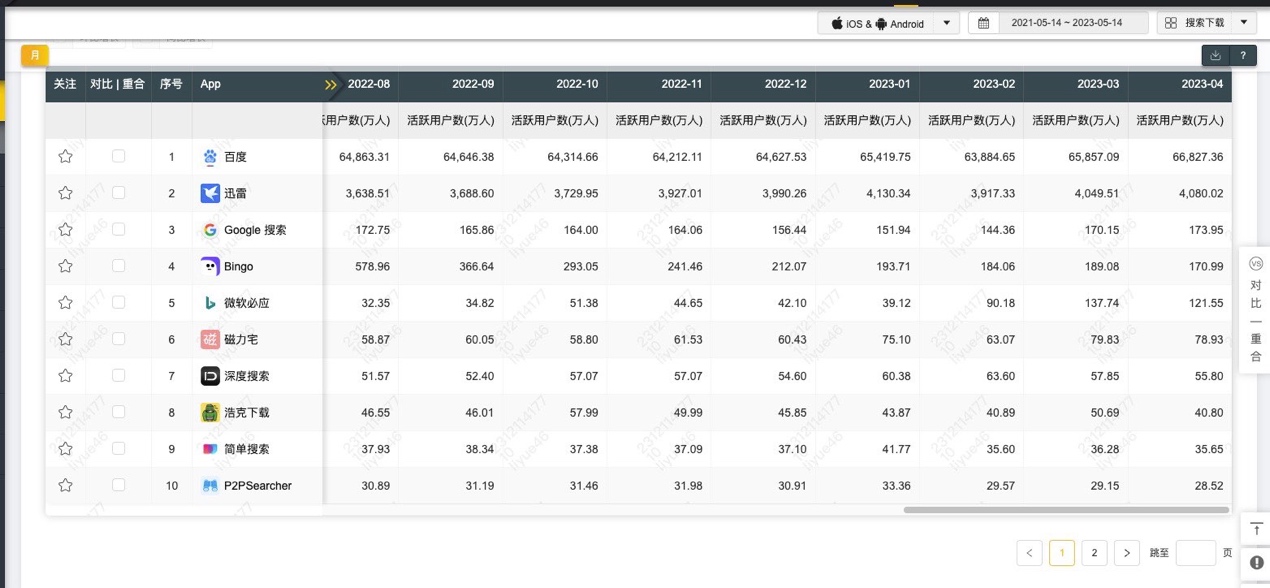Select the 月 monthly tab
This screenshot has width=1270, height=588.
pyautogui.click(x=34, y=56)
